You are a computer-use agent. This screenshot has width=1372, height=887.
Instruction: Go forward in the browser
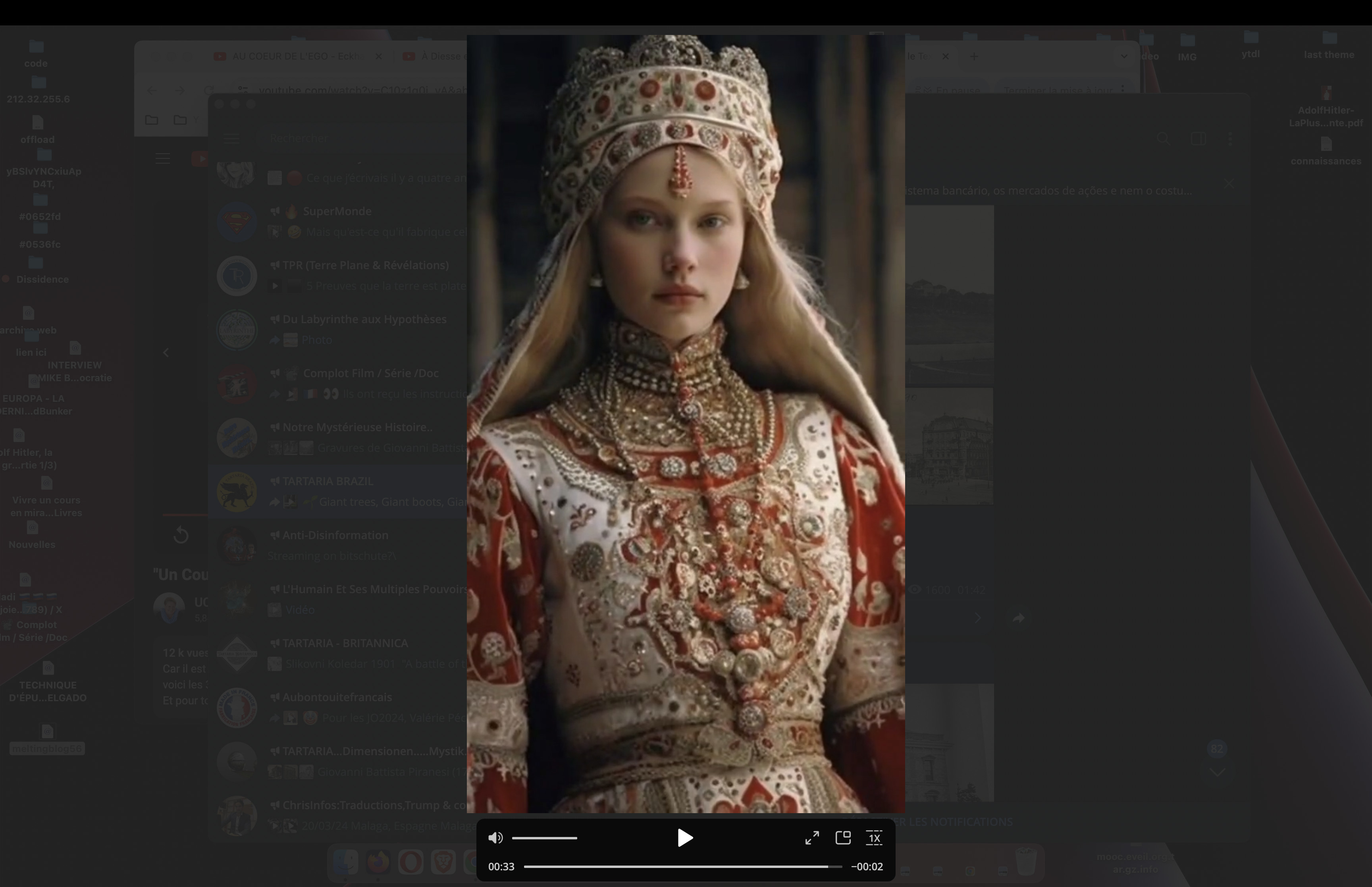(179, 91)
